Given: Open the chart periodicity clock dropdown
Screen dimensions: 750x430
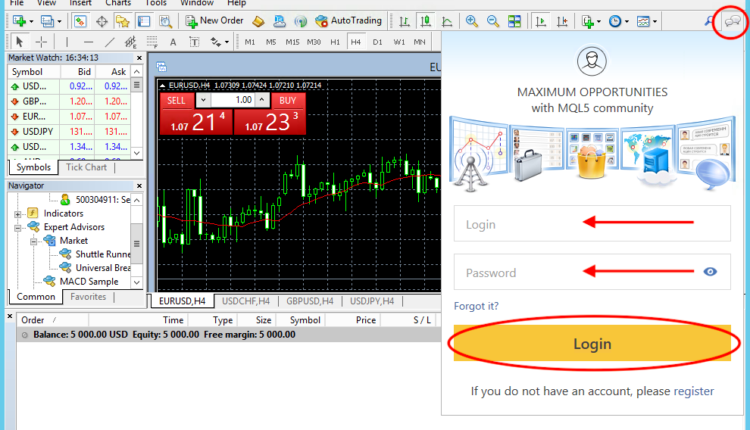Looking at the screenshot, I should click(x=622, y=20).
